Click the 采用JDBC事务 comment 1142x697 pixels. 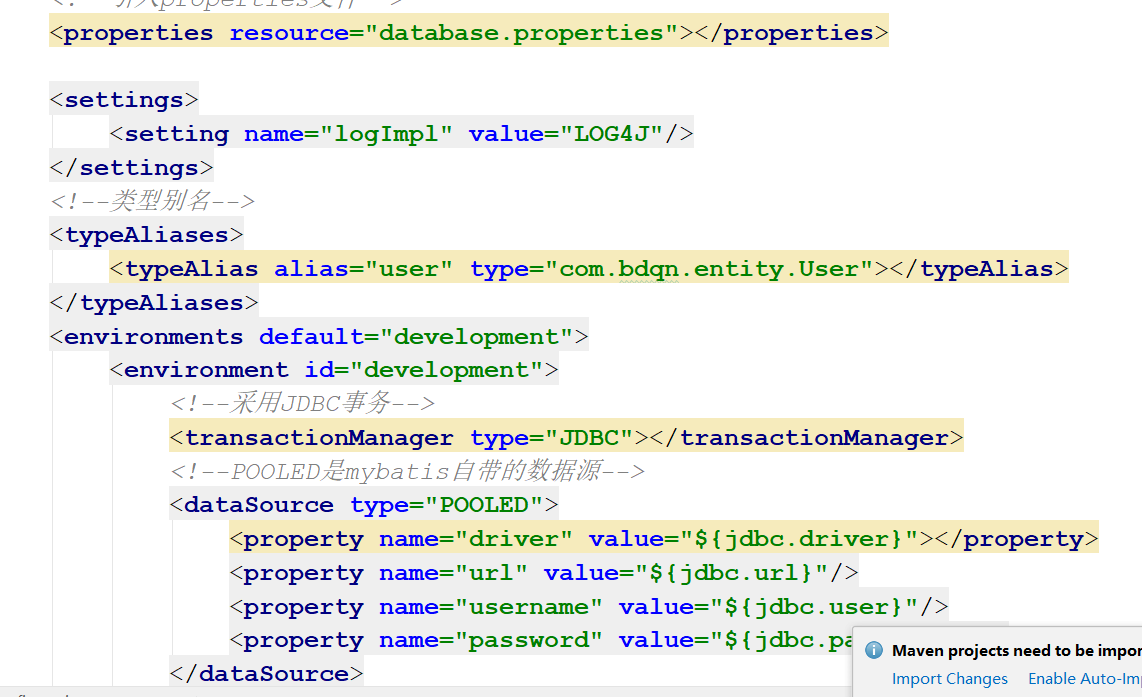pos(302,403)
